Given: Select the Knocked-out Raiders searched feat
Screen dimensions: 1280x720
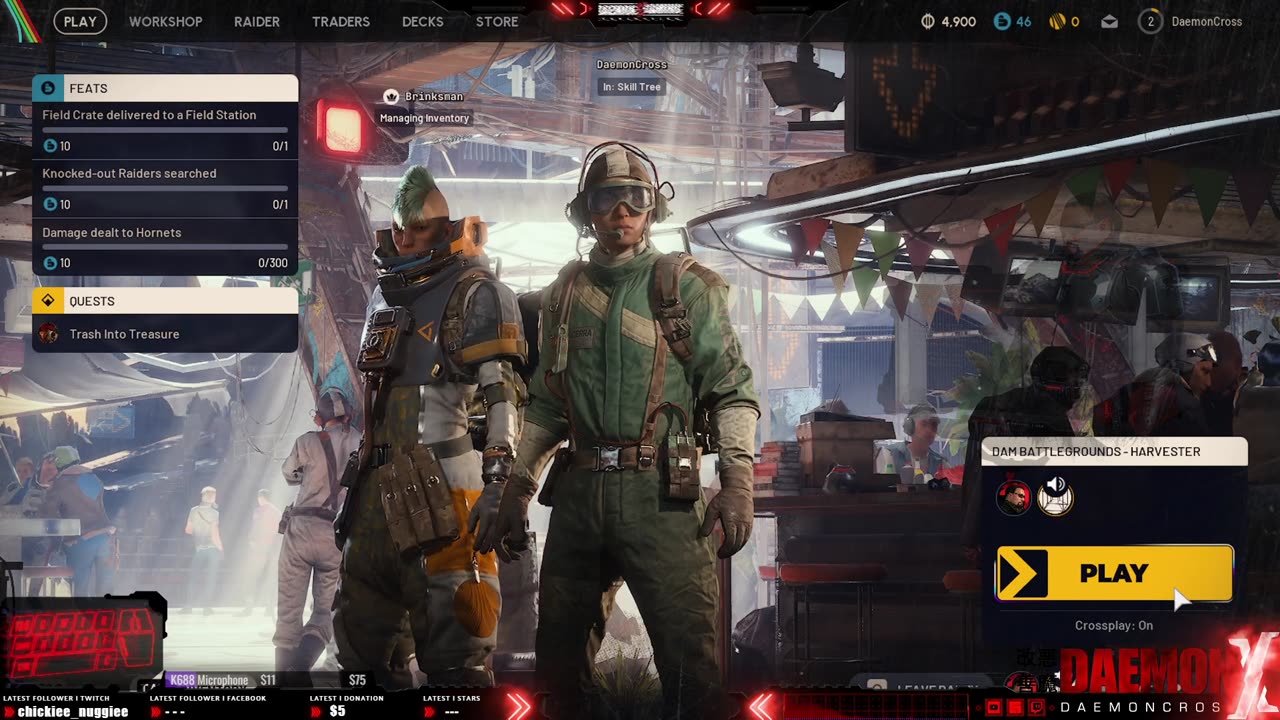Looking at the screenshot, I should 165,188.
